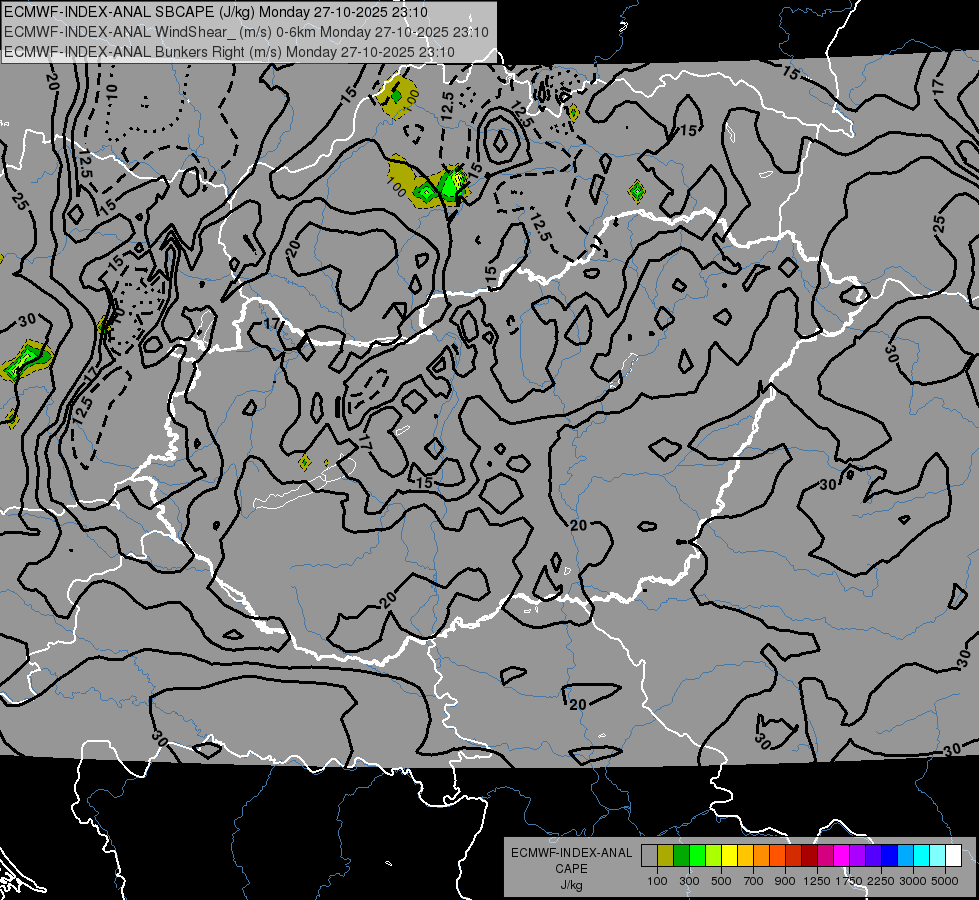Choose the pure yellow legend swatch
The width and height of the screenshot is (979, 900).
pos(729,856)
